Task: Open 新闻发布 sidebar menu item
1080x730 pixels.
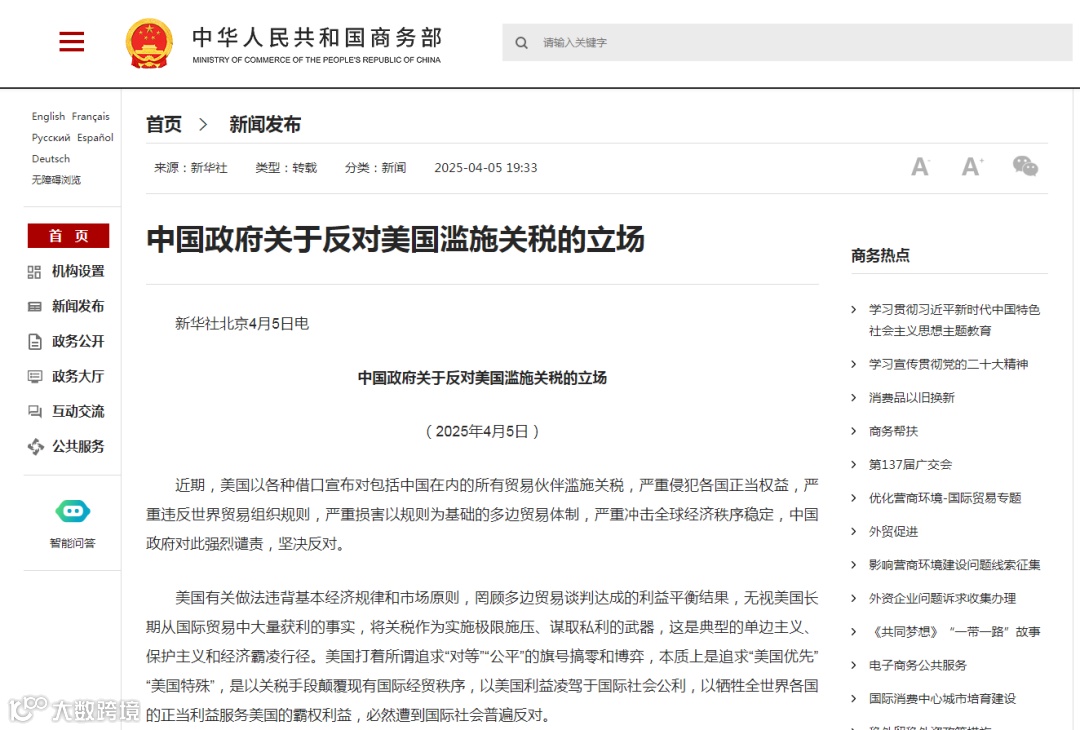Action: tap(78, 306)
